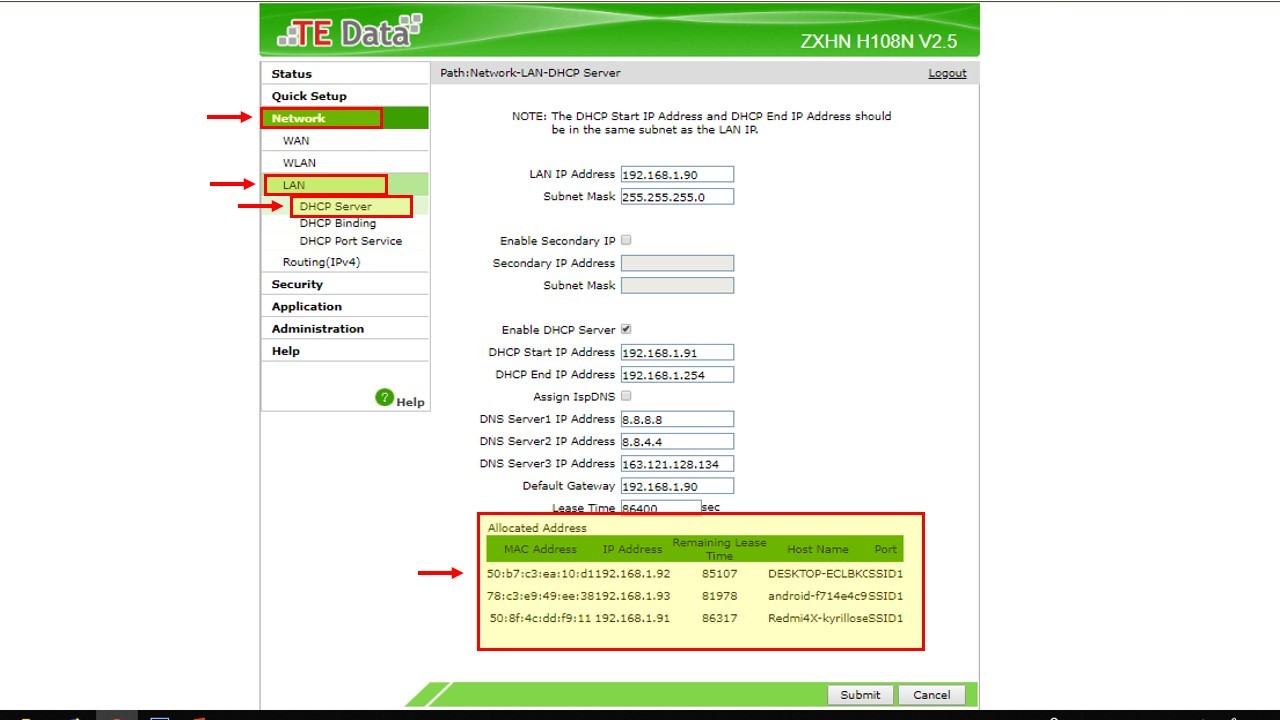Click the green Help question mark icon

(x=385, y=398)
